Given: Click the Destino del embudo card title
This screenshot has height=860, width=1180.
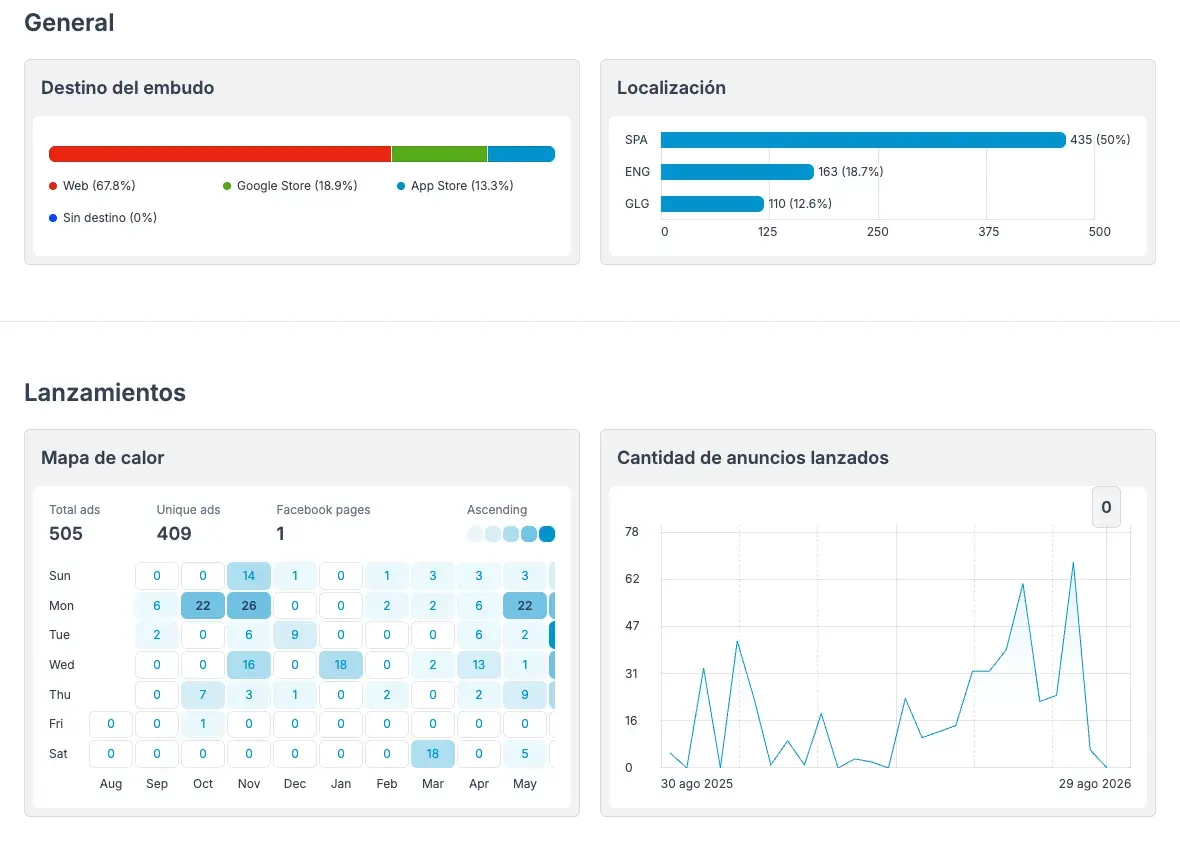Looking at the screenshot, I should click(x=127, y=88).
